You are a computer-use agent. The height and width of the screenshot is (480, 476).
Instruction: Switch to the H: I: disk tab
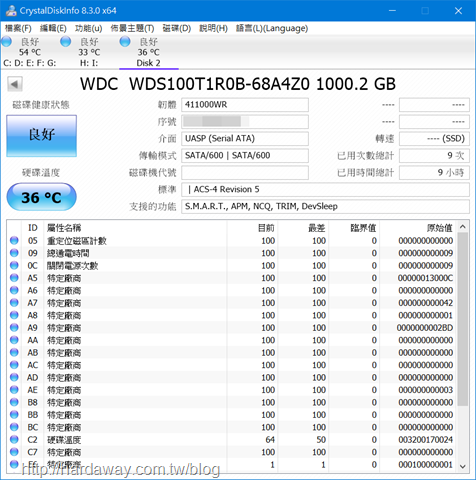pos(89,52)
